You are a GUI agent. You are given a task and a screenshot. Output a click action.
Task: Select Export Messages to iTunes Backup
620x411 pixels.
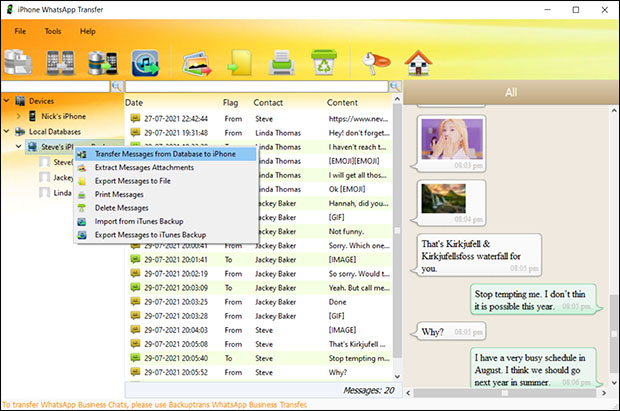[150, 234]
